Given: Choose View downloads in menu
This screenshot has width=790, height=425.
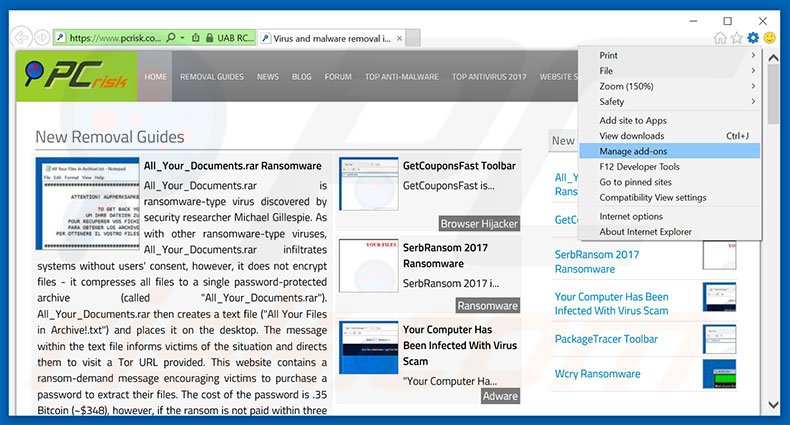Looking at the screenshot, I should tap(670, 136).
